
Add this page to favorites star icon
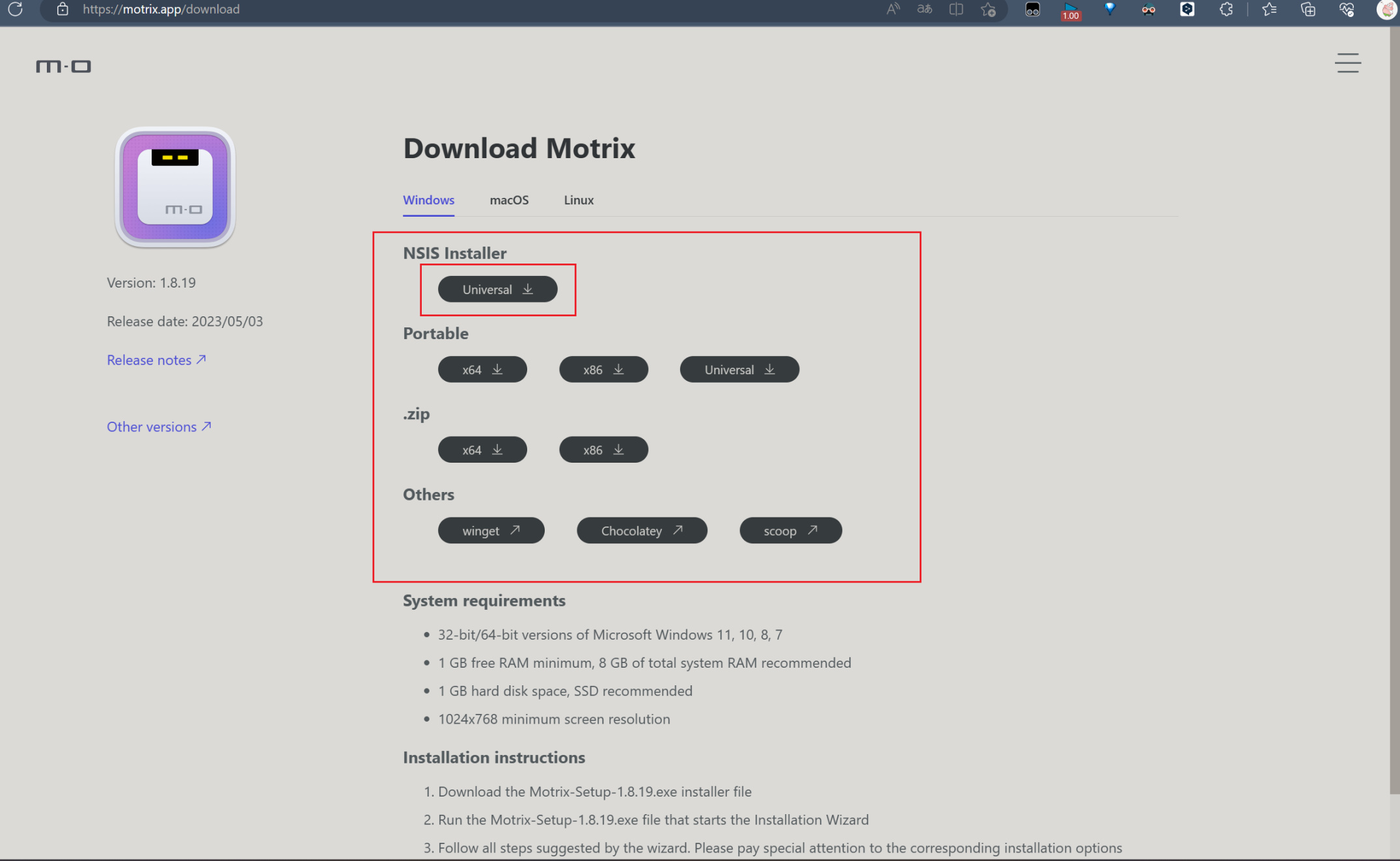click(989, 9)
